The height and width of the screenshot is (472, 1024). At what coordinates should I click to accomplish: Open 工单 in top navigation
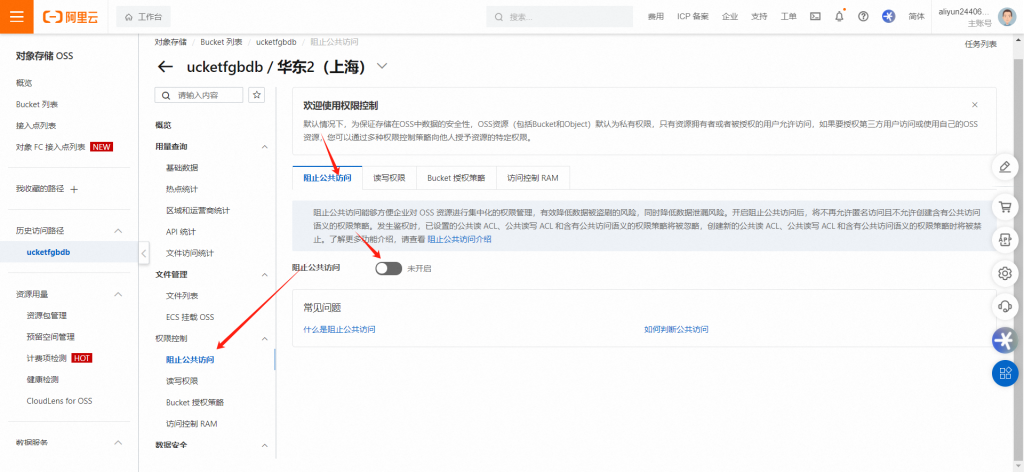tap(788, 17)
